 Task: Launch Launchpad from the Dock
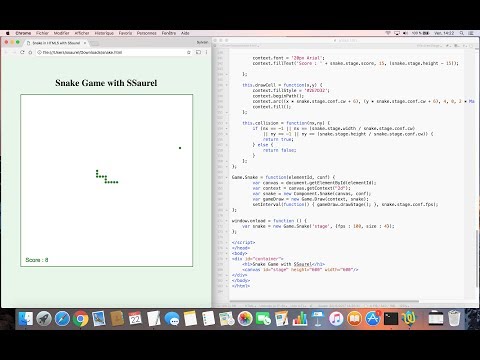[44, 319]
